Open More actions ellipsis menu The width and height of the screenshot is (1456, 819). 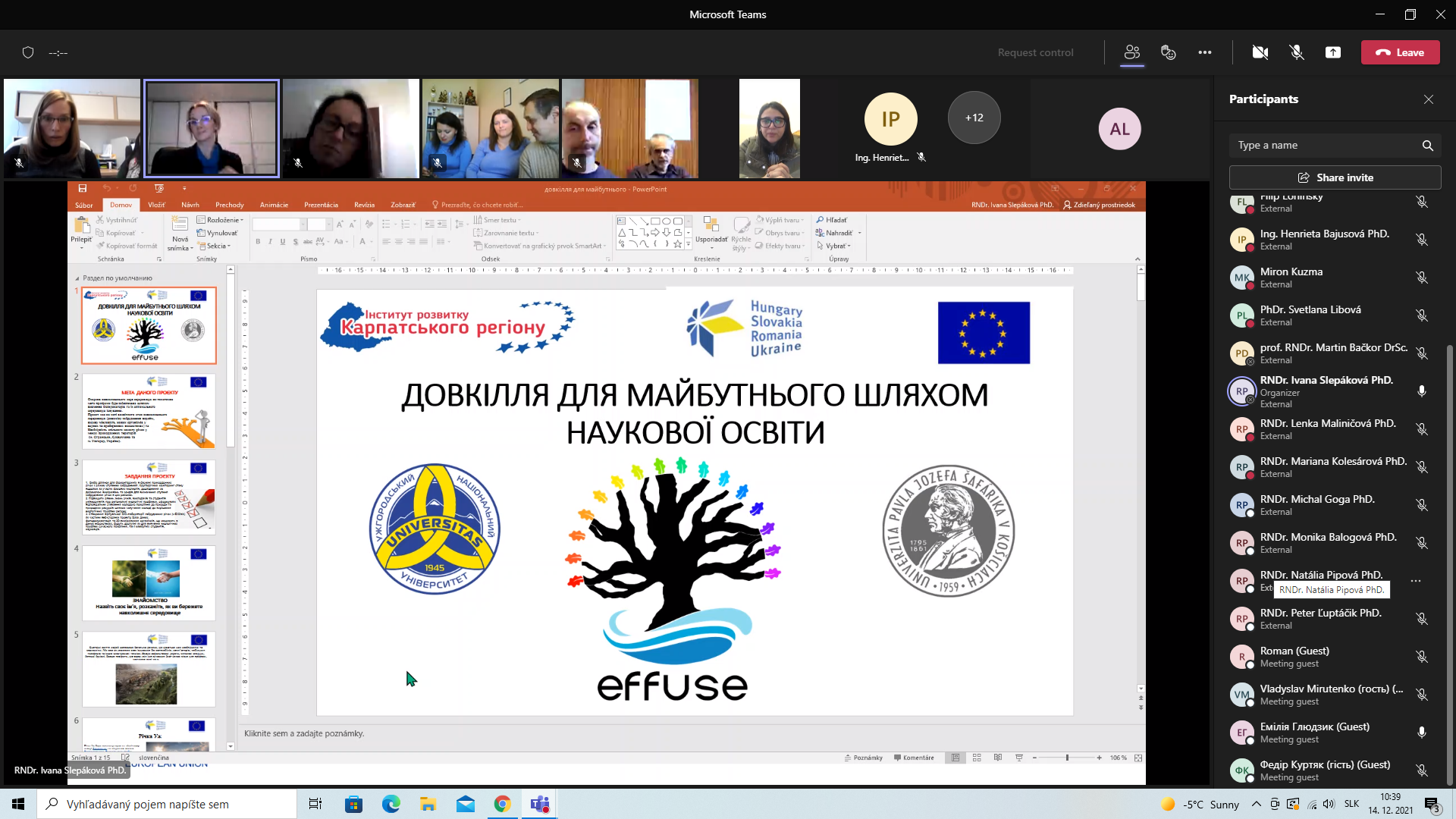(x=1204, y=52)
